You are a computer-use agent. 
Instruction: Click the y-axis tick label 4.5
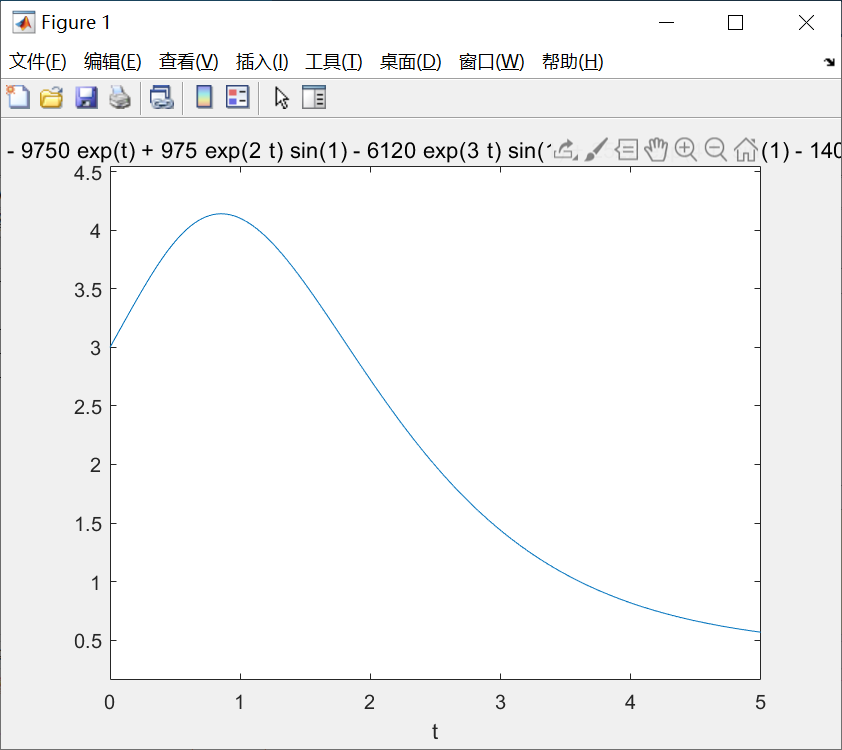pos(88,173)
